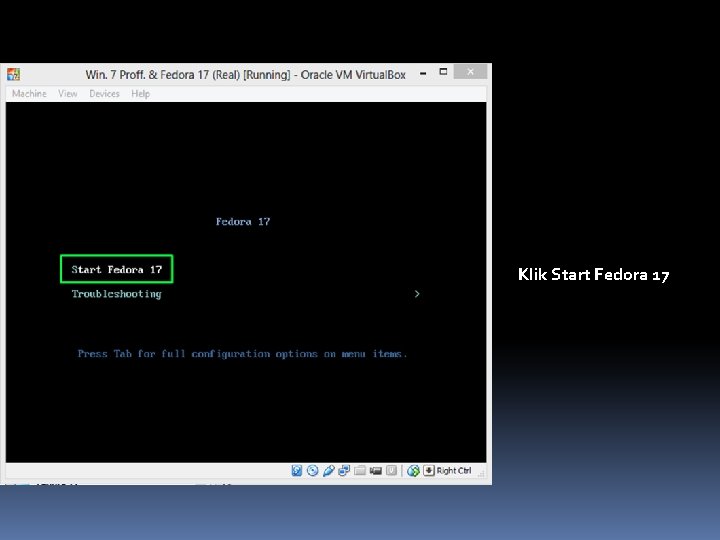The width and height of the screenshot is (720, 540).
Task: Click the video capture status icon
Action: 376,470
